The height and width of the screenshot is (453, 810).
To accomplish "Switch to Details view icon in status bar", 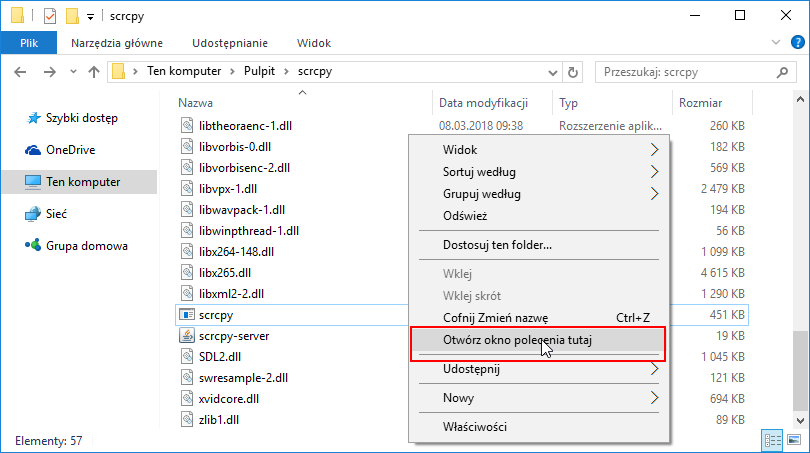I will [772, 440].
